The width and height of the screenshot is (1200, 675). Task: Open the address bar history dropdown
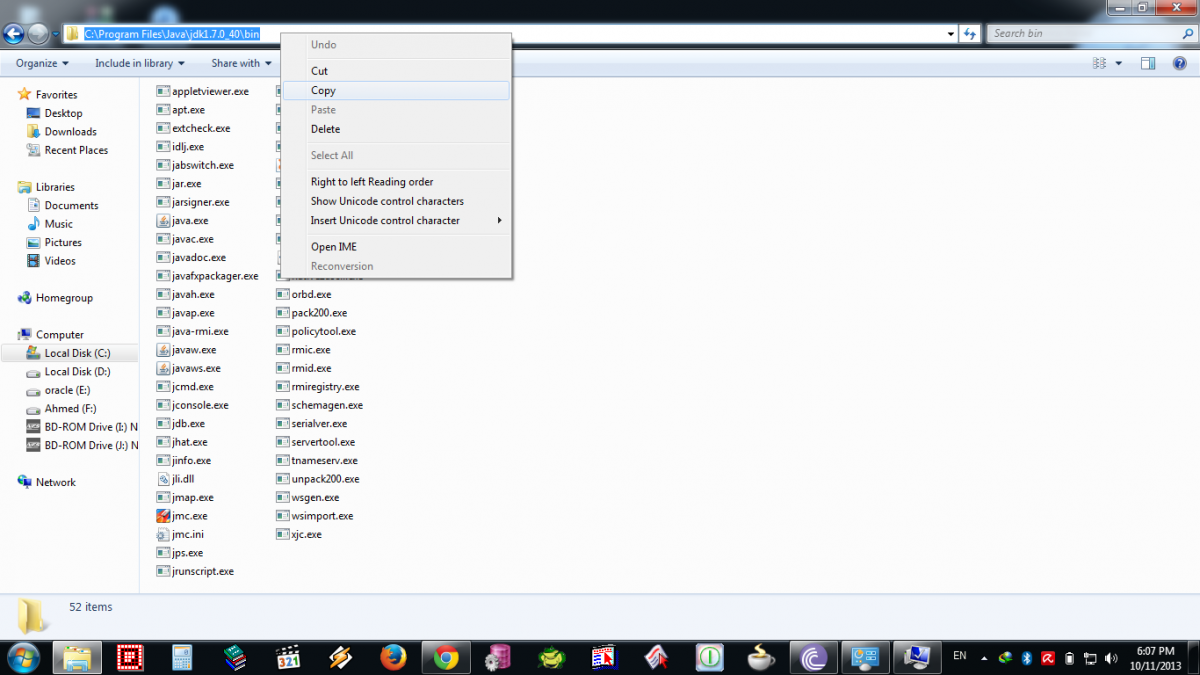click(x=950, y=33)
